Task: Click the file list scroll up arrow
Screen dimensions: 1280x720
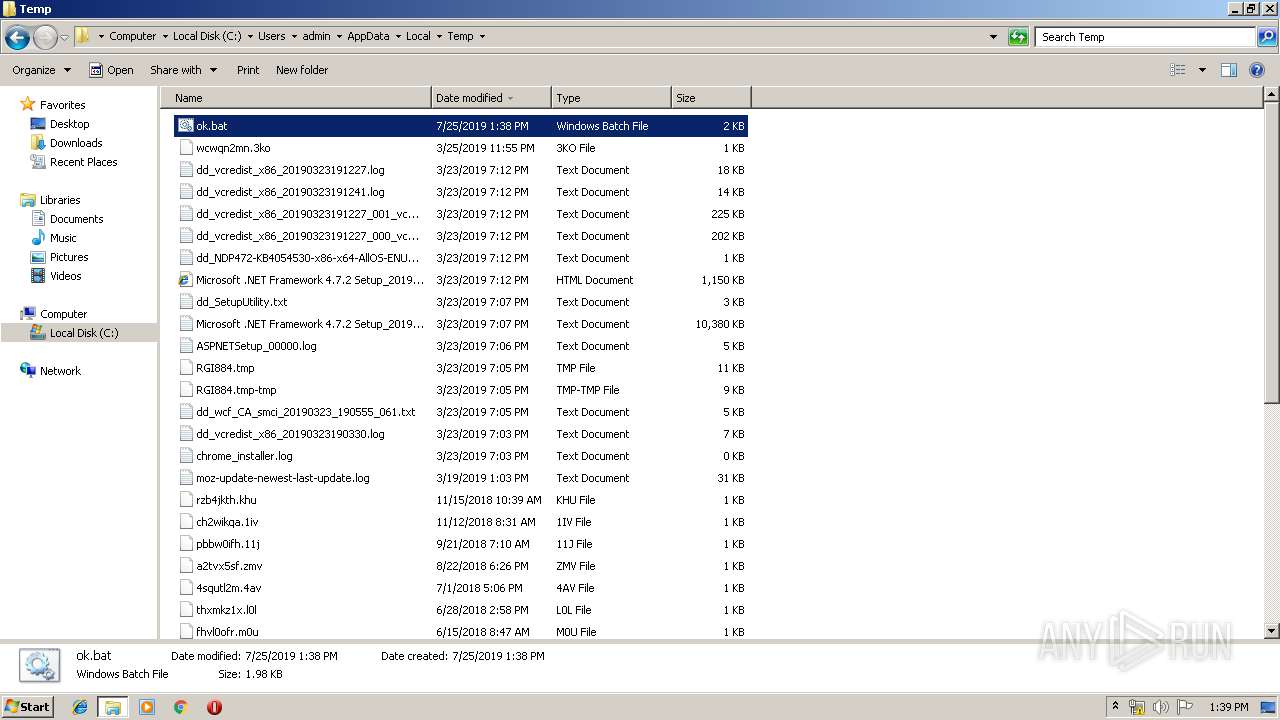Action: pos(1271,96)
